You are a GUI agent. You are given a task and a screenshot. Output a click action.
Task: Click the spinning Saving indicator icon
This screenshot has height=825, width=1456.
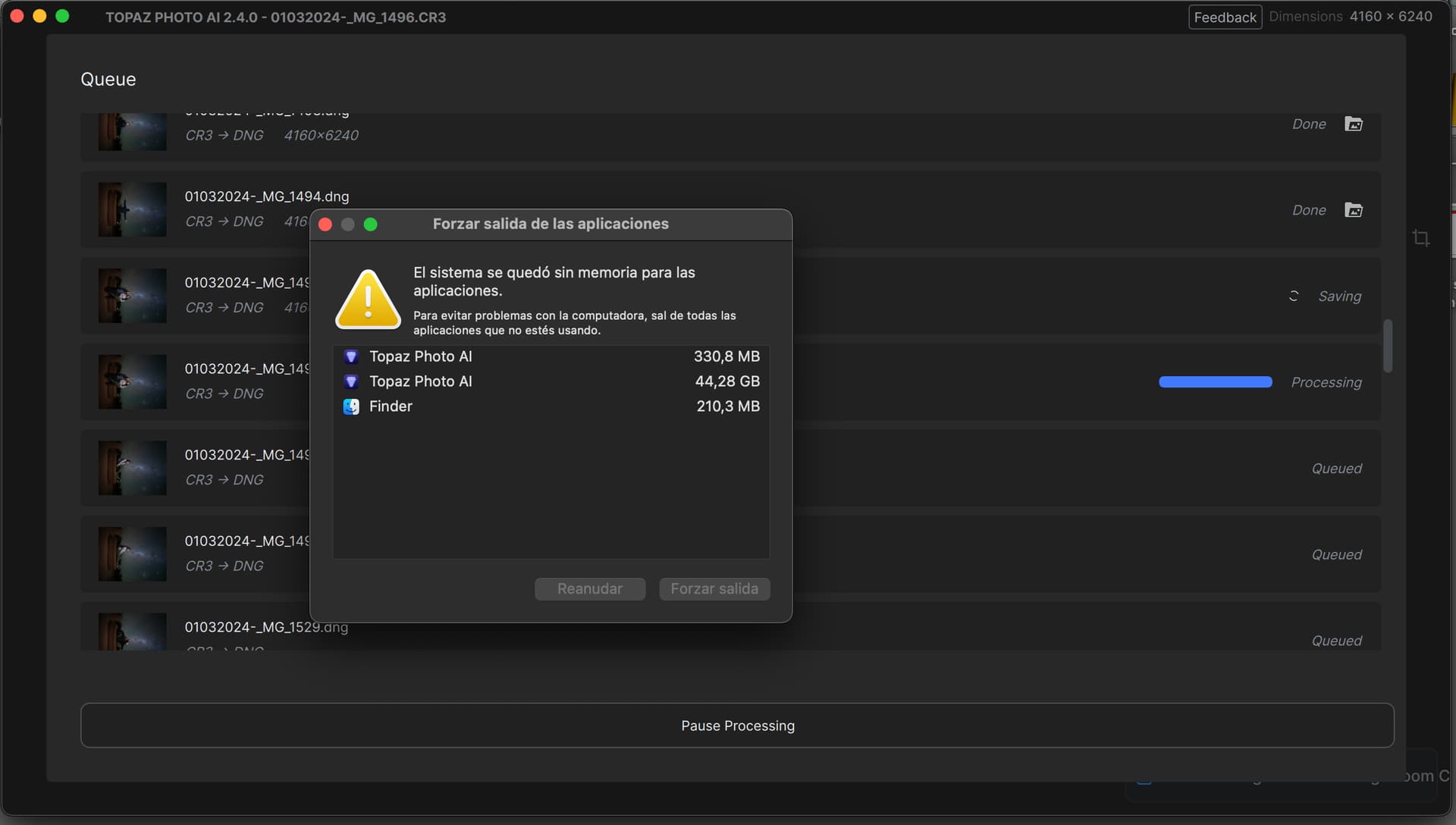(1293, 296)
